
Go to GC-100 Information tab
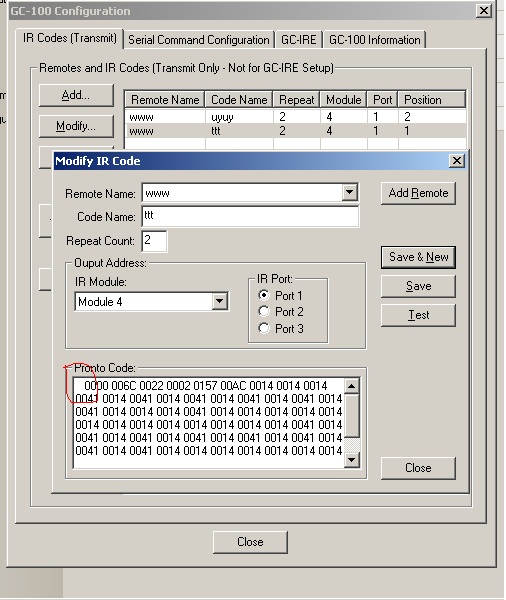coord(374,40)
